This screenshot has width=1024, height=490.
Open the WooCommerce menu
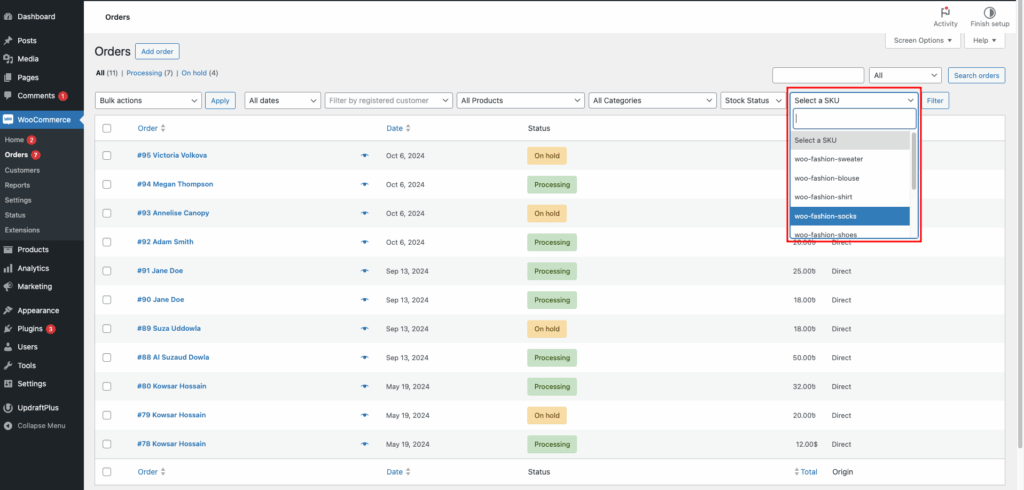point(44,120)
